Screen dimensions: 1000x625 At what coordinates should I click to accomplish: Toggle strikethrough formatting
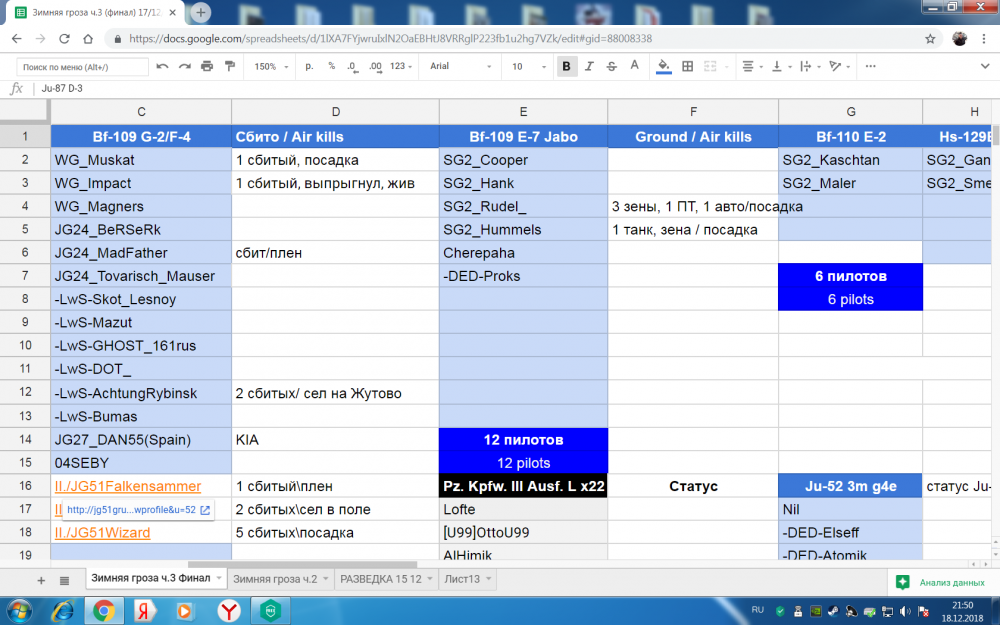click(611, 65)
